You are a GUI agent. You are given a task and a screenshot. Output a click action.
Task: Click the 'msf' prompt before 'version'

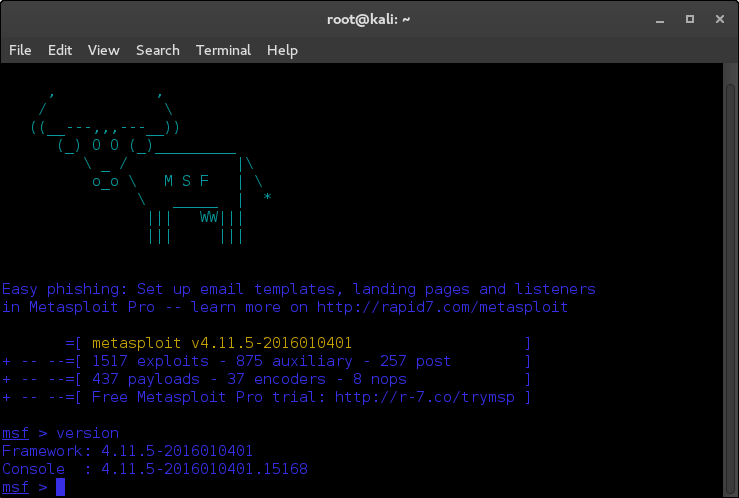pos(16,433)
